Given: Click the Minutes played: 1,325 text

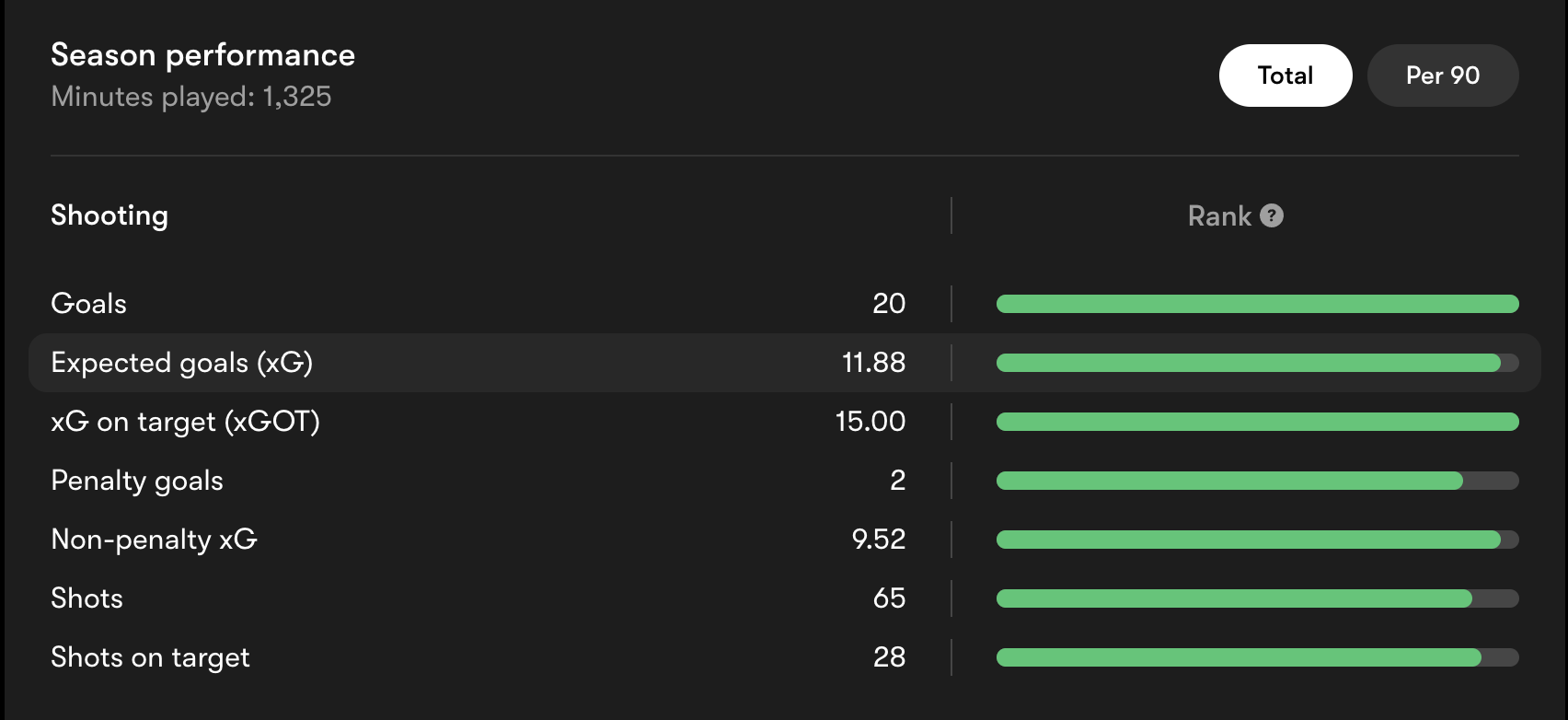Looking at the screenshot, I should (191, 97).
